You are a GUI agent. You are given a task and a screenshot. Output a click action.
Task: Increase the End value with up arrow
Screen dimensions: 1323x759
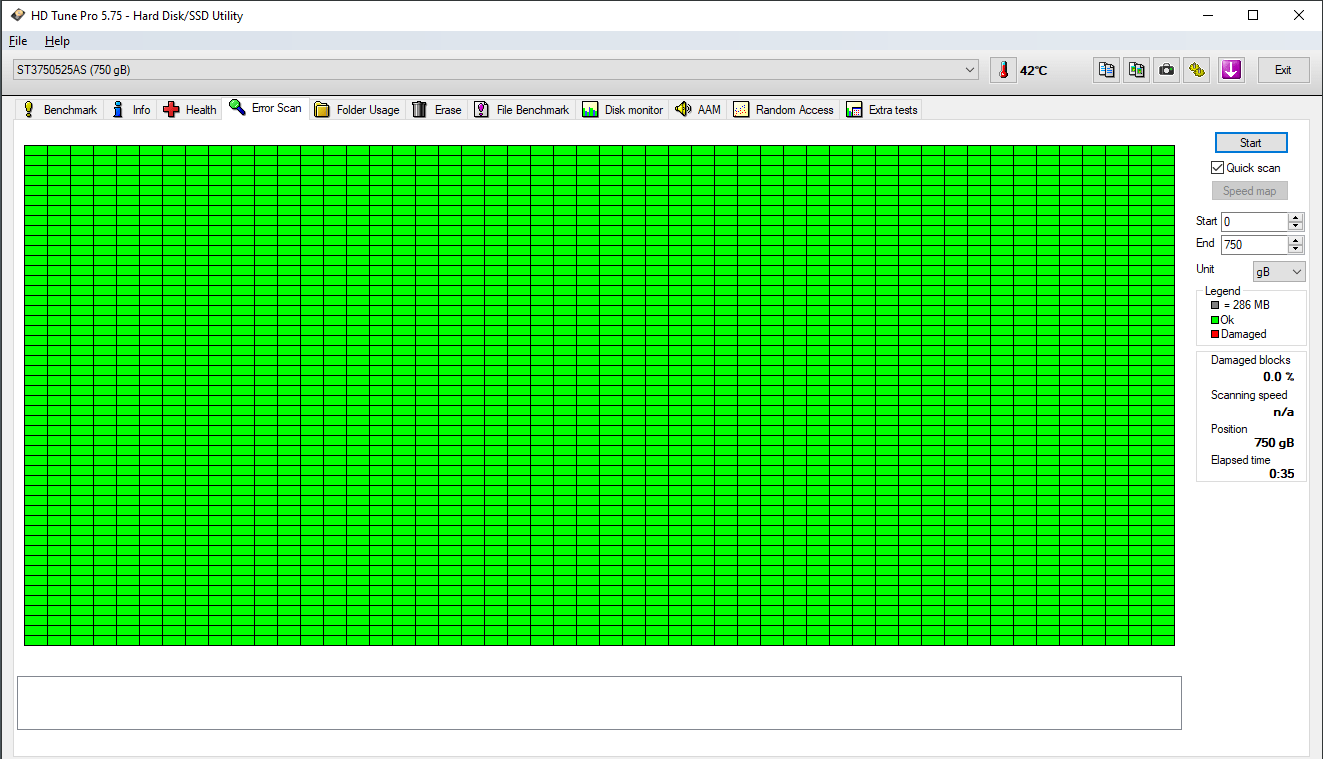(1296, 241)
